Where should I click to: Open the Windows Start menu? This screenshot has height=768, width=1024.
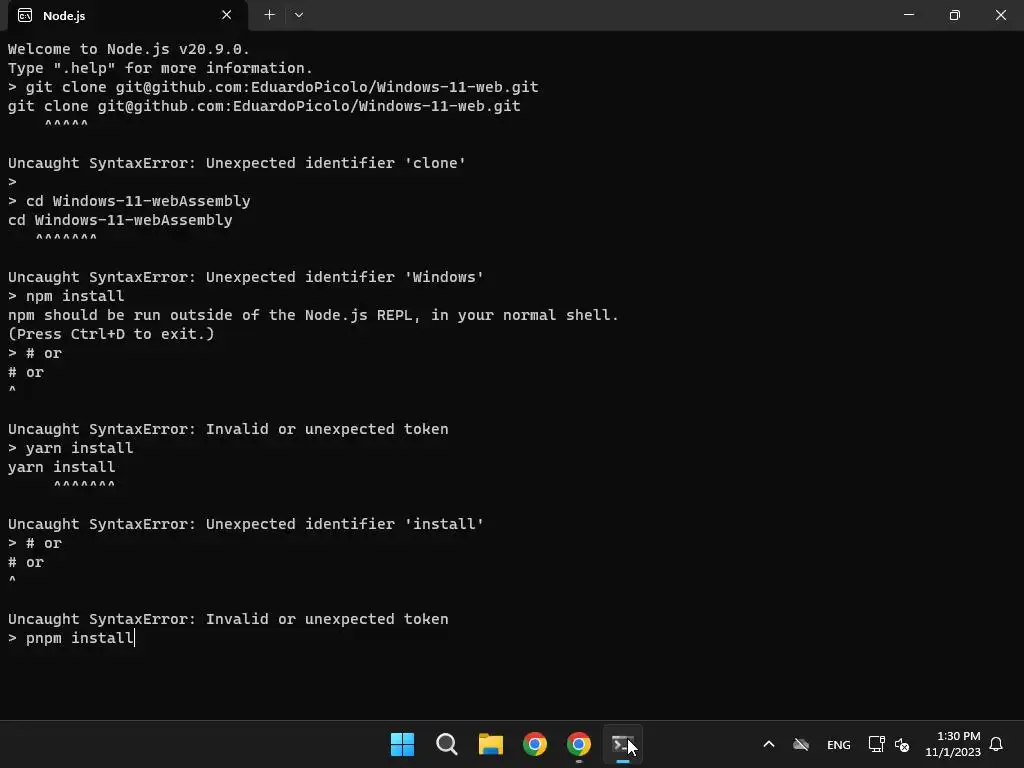coord(402,744)
